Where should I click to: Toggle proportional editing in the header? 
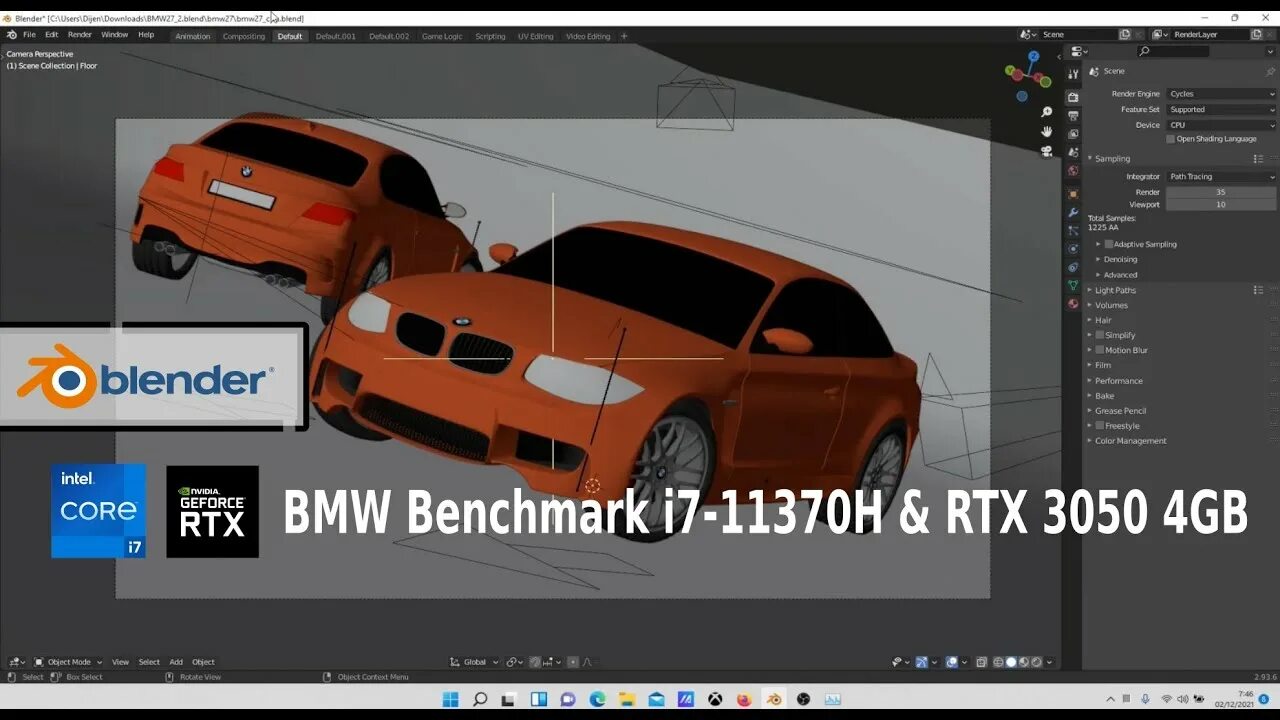click(x=573, y=662)
